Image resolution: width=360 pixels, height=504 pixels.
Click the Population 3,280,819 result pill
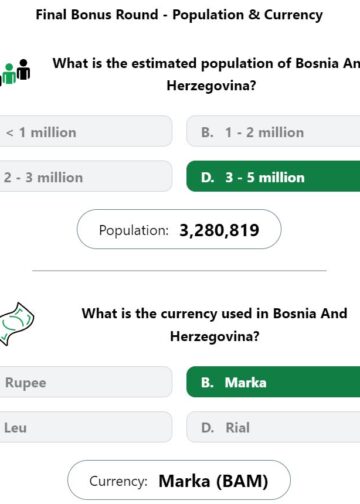pos(179,229)
